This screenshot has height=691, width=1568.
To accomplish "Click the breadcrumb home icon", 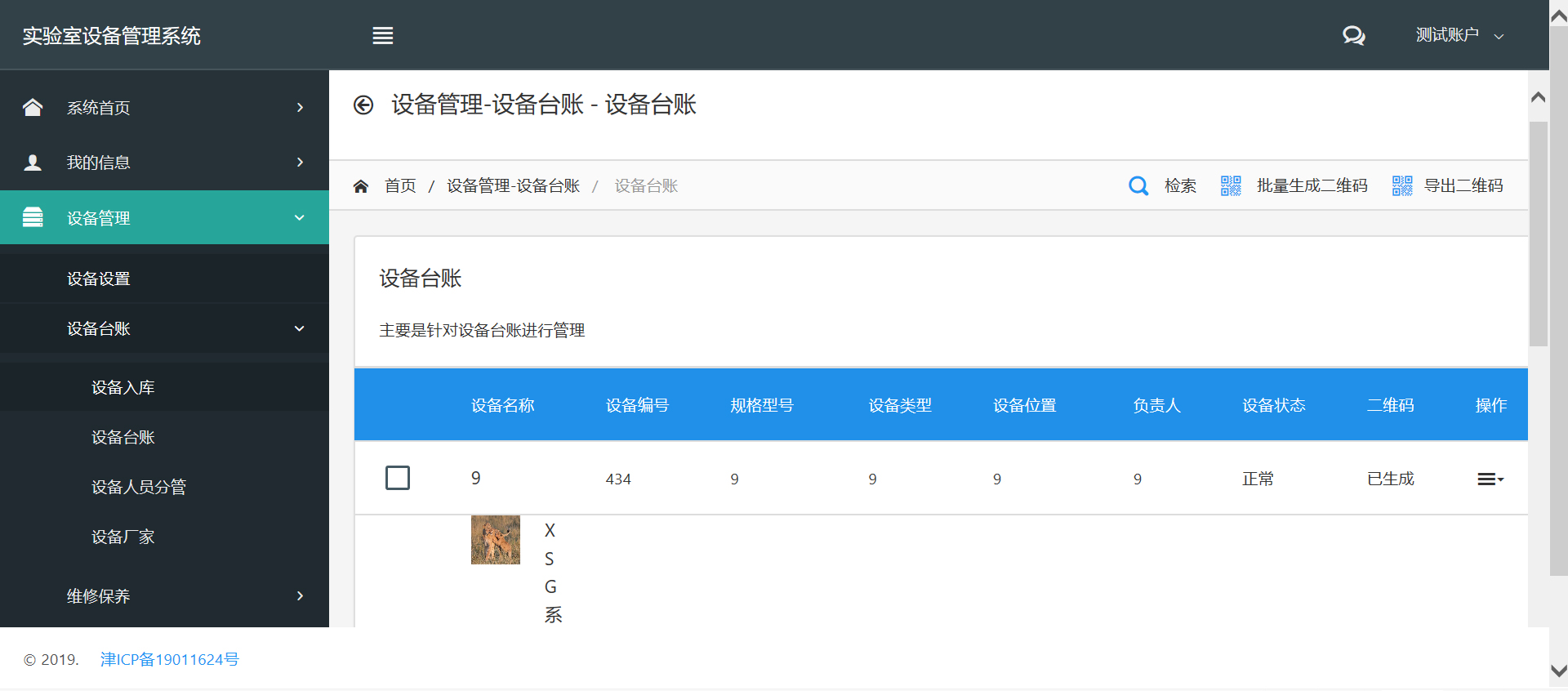I will click(361, 186).
